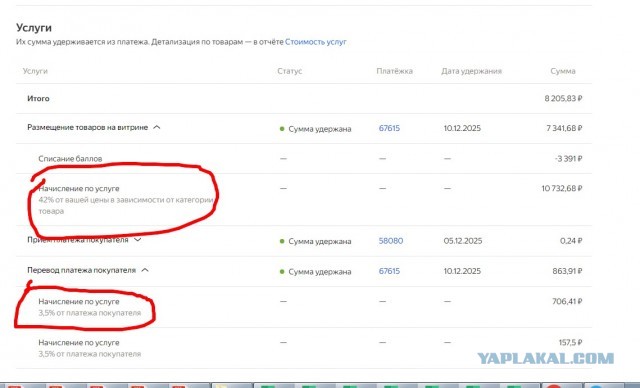Collapse "Перевод платежа покупателя" chevron
The image size is (640, 388).
pos(145,270)
